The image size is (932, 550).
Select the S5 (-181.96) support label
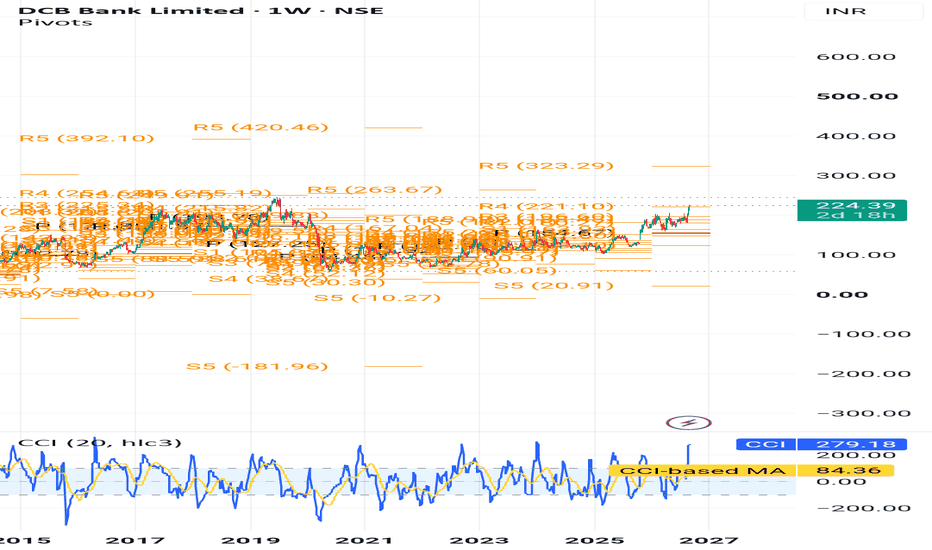click(257, 366)
